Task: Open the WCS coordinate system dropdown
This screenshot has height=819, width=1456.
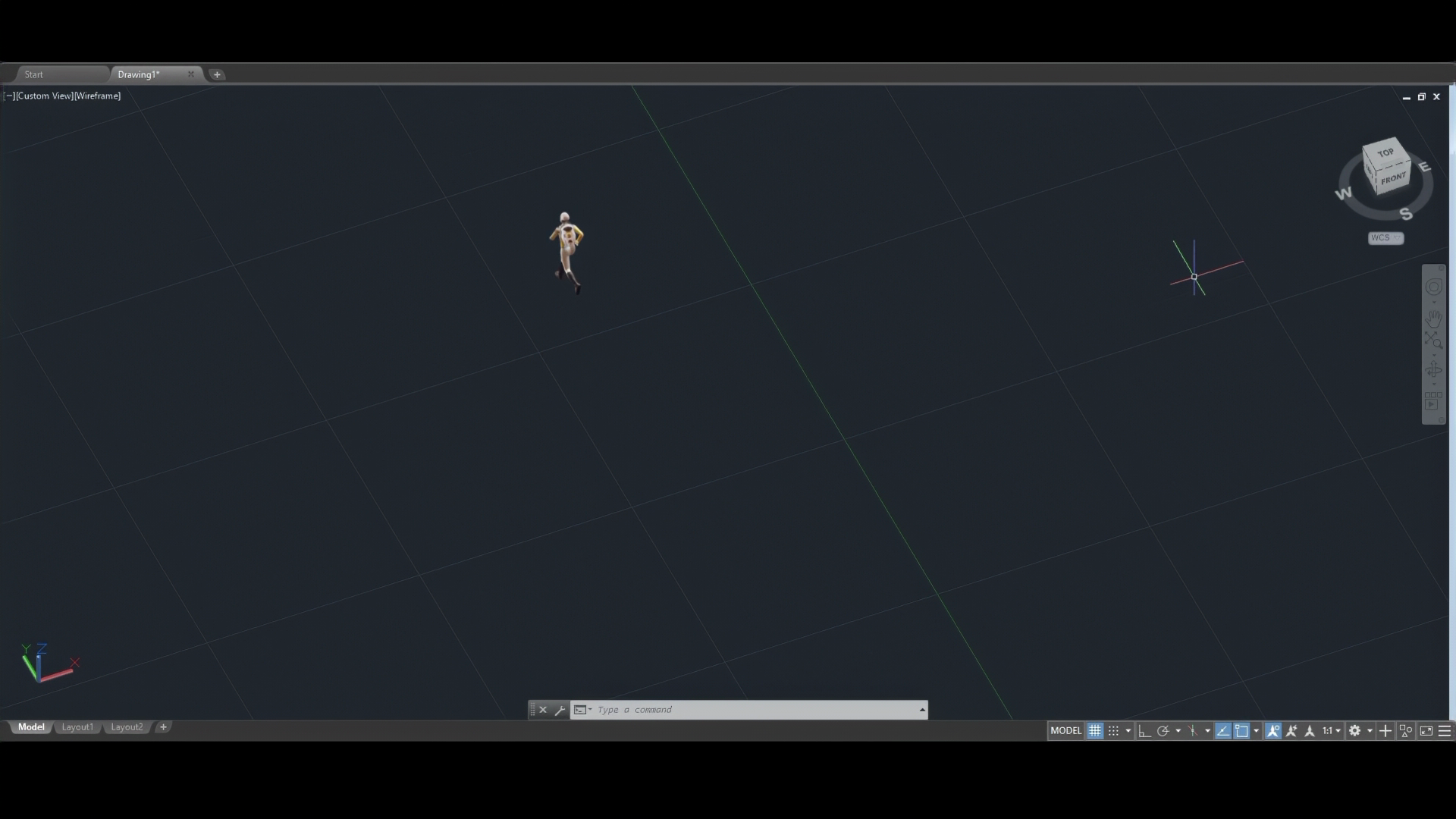Action: pyautogui.click(x=1385, y=238)
